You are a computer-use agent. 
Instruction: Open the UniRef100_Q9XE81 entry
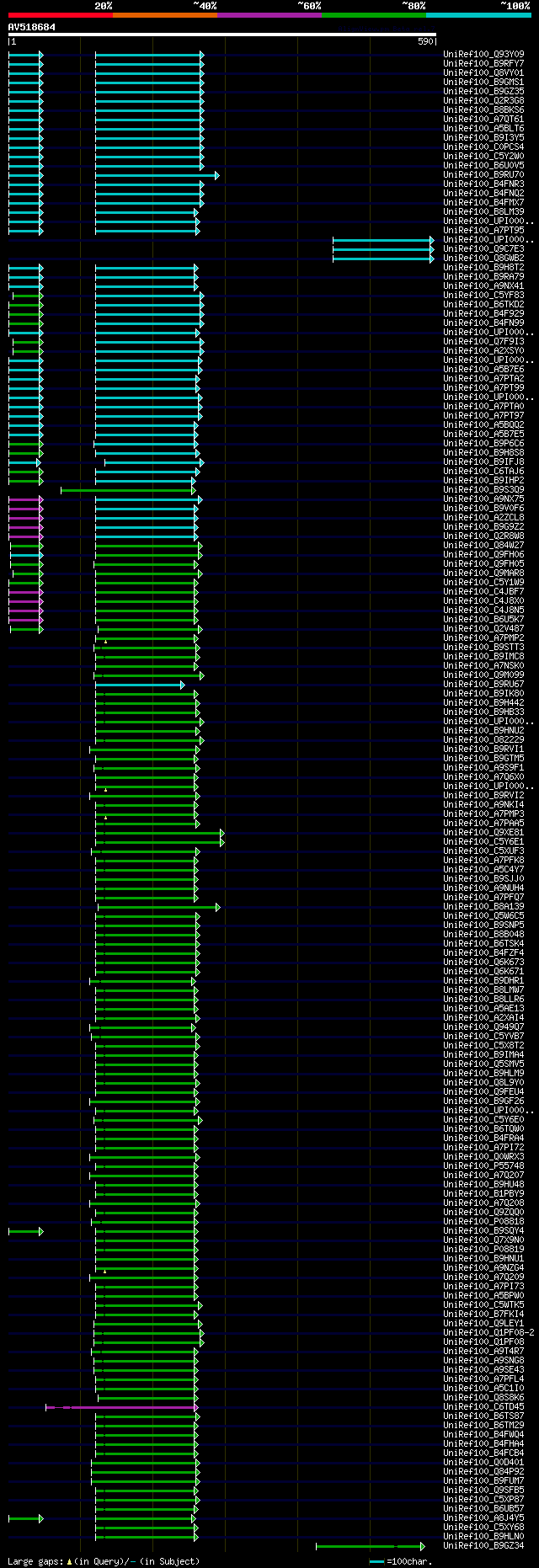[483, 833]
